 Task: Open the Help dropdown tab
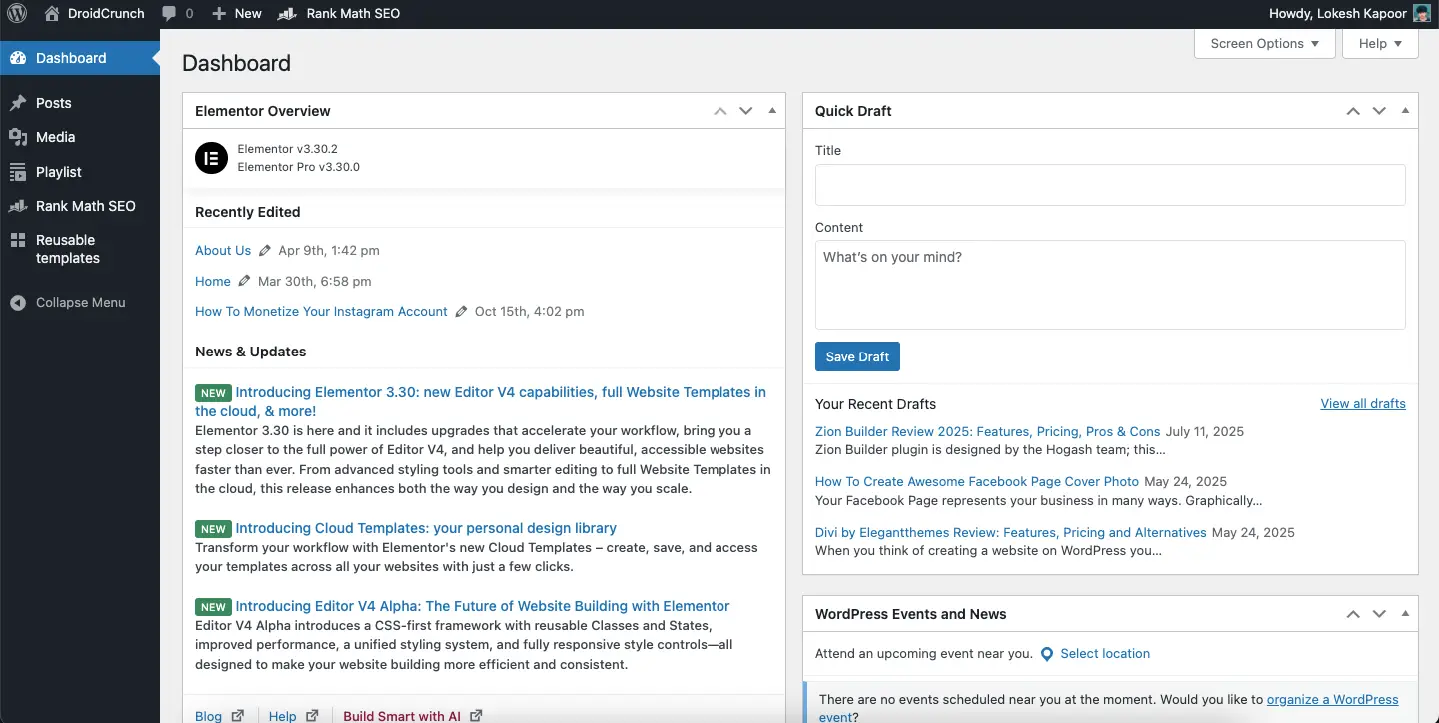[x=1381, y=43]
